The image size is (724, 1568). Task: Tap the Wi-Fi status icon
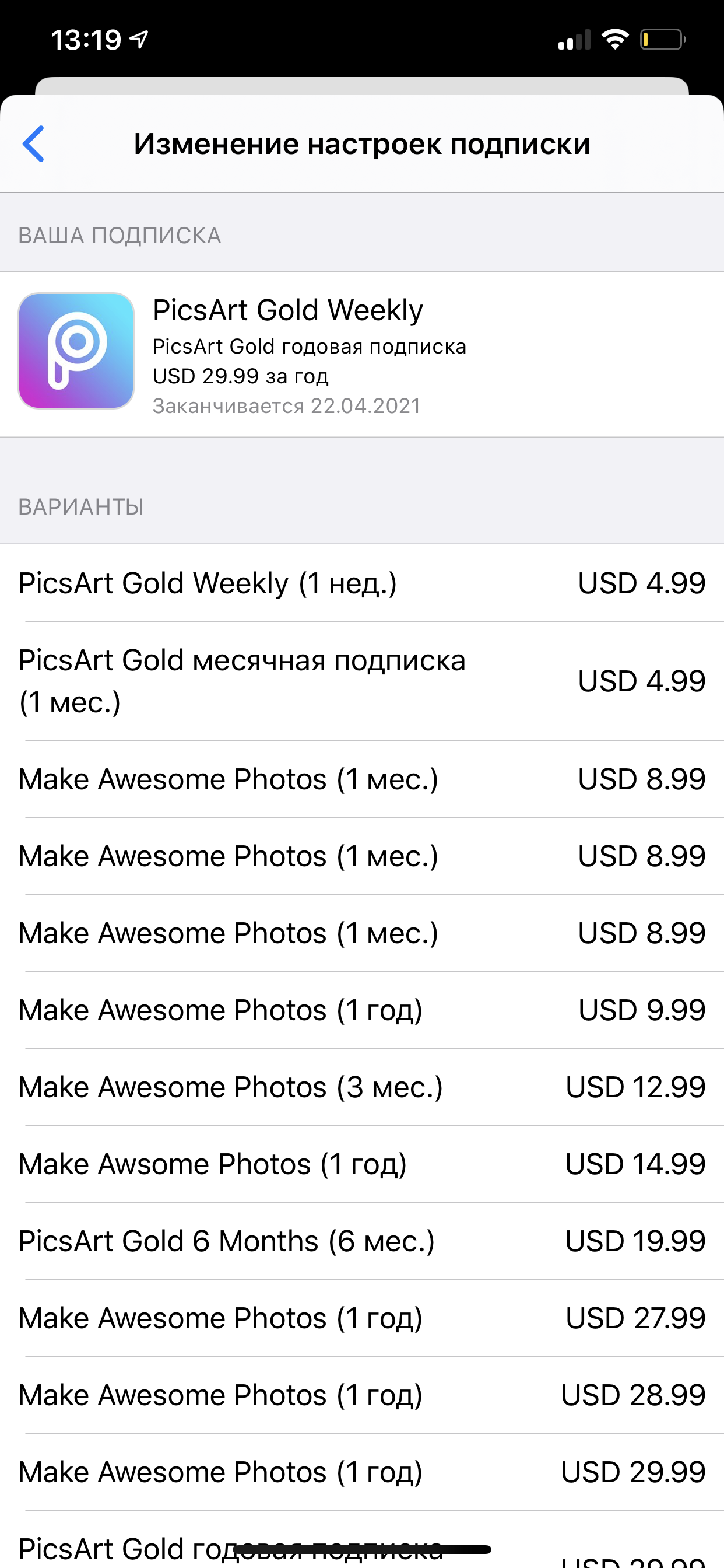coord(614,40)
